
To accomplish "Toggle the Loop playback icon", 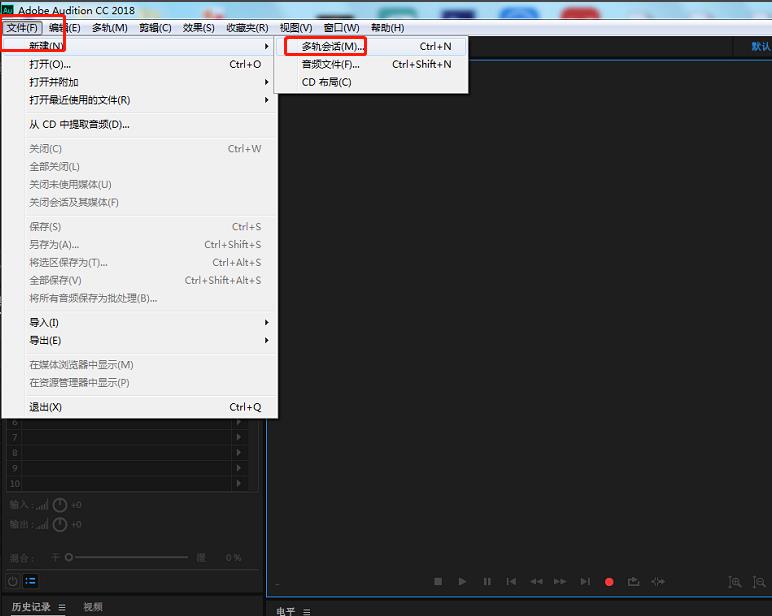I will pyautogui.click(x=633, y=582).
